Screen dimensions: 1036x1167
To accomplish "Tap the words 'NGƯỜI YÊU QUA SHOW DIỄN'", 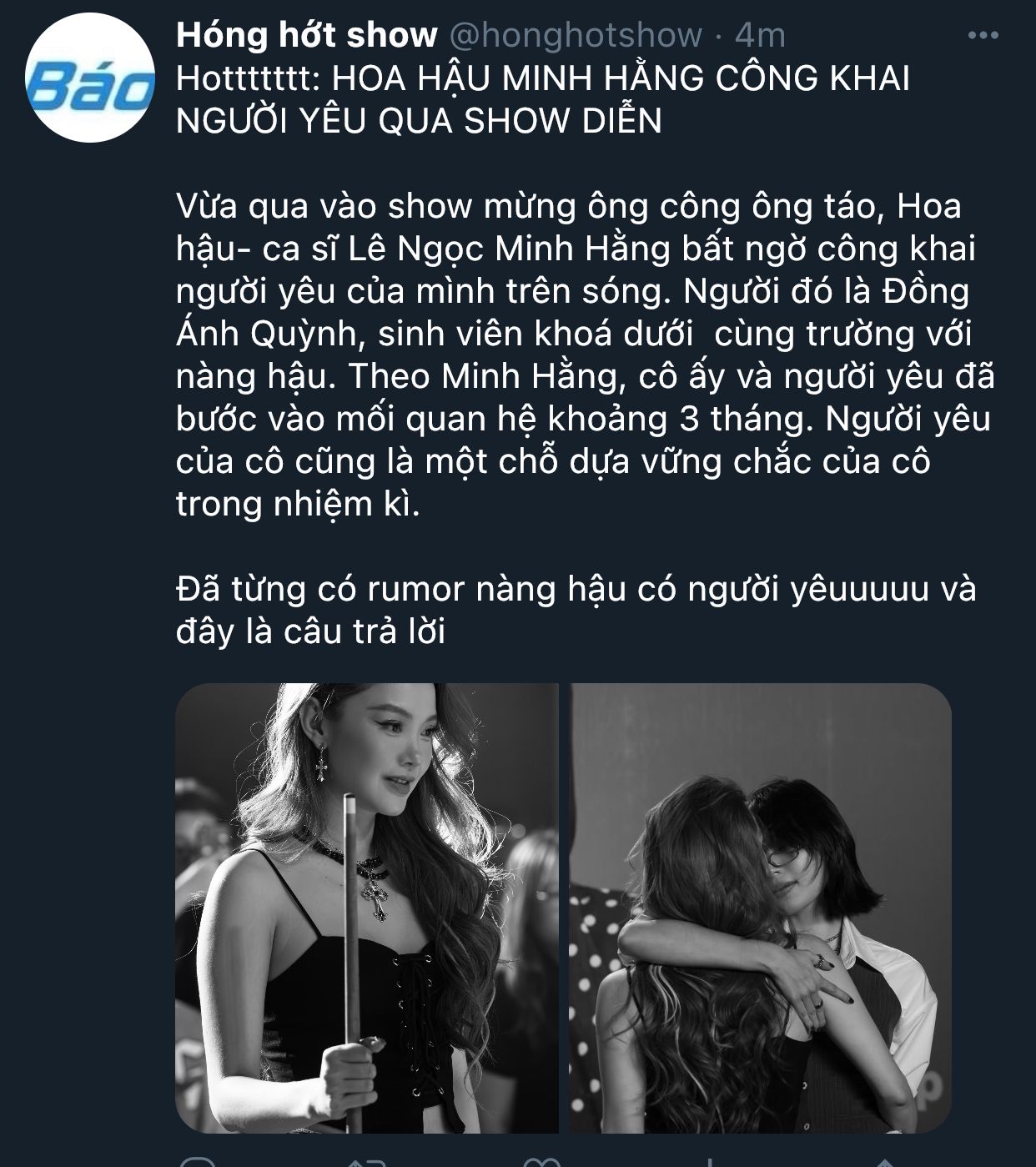I will click(x=419, y=121).
